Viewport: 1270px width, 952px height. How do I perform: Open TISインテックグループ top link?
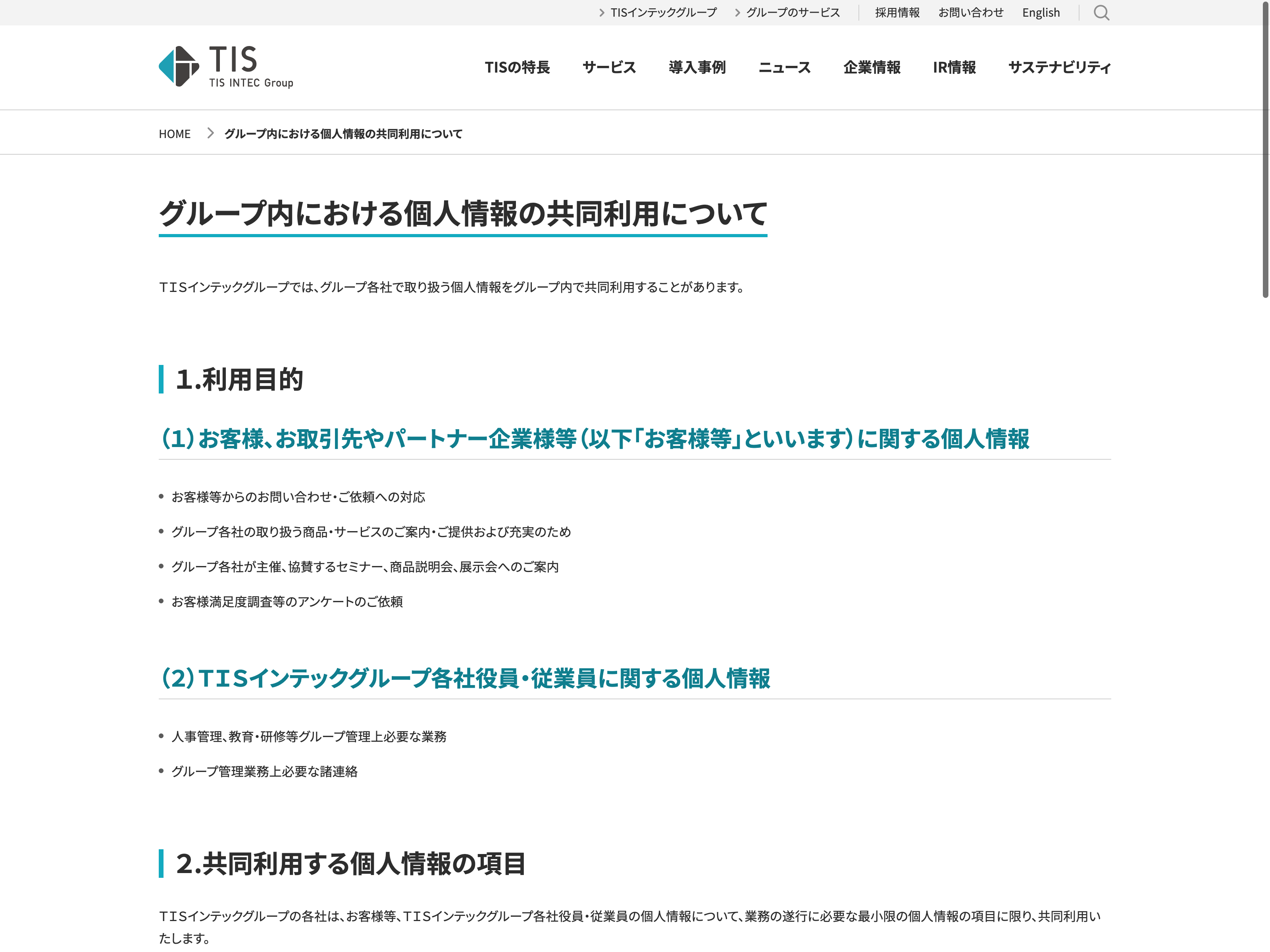[x=663, y=13]
